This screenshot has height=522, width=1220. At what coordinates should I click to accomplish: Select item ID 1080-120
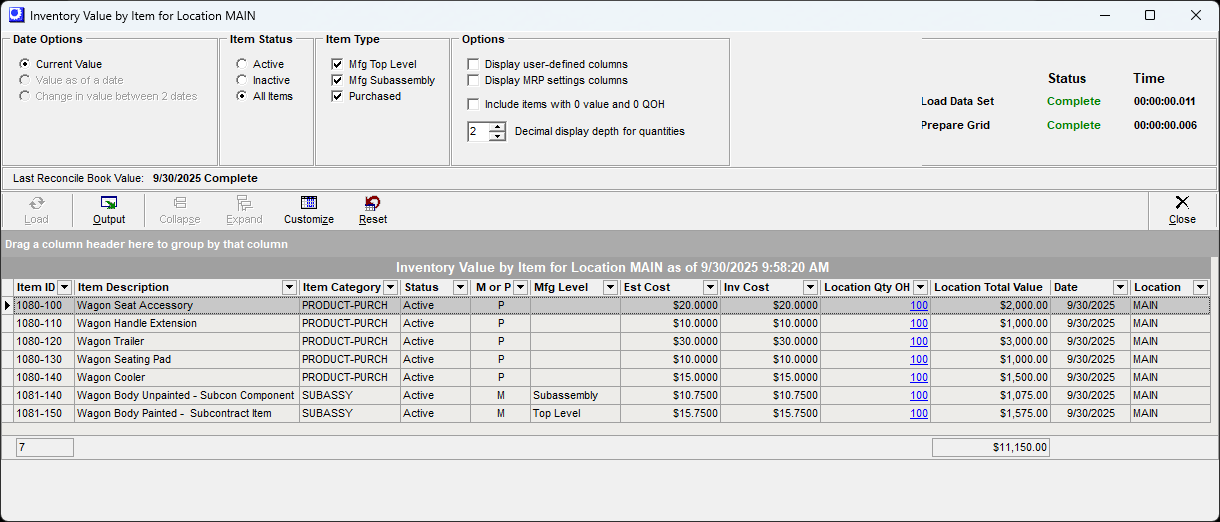pos(44,342)
